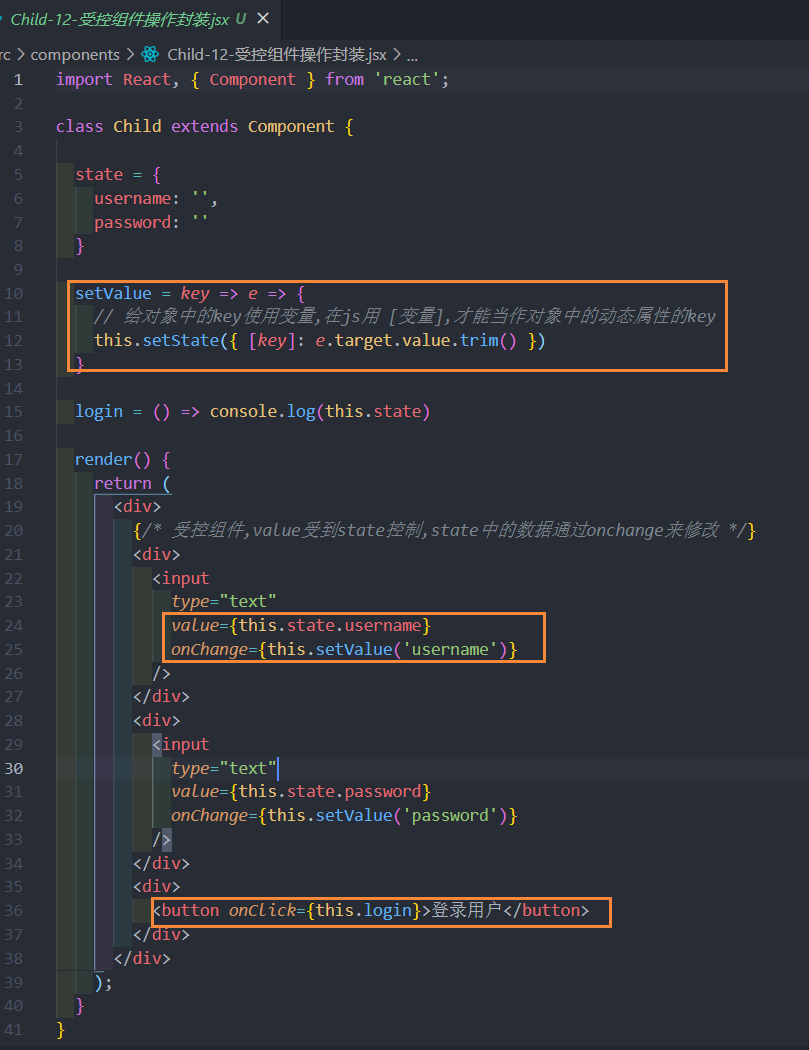Click 'setValue' definition on line 10

click(113, 293)
